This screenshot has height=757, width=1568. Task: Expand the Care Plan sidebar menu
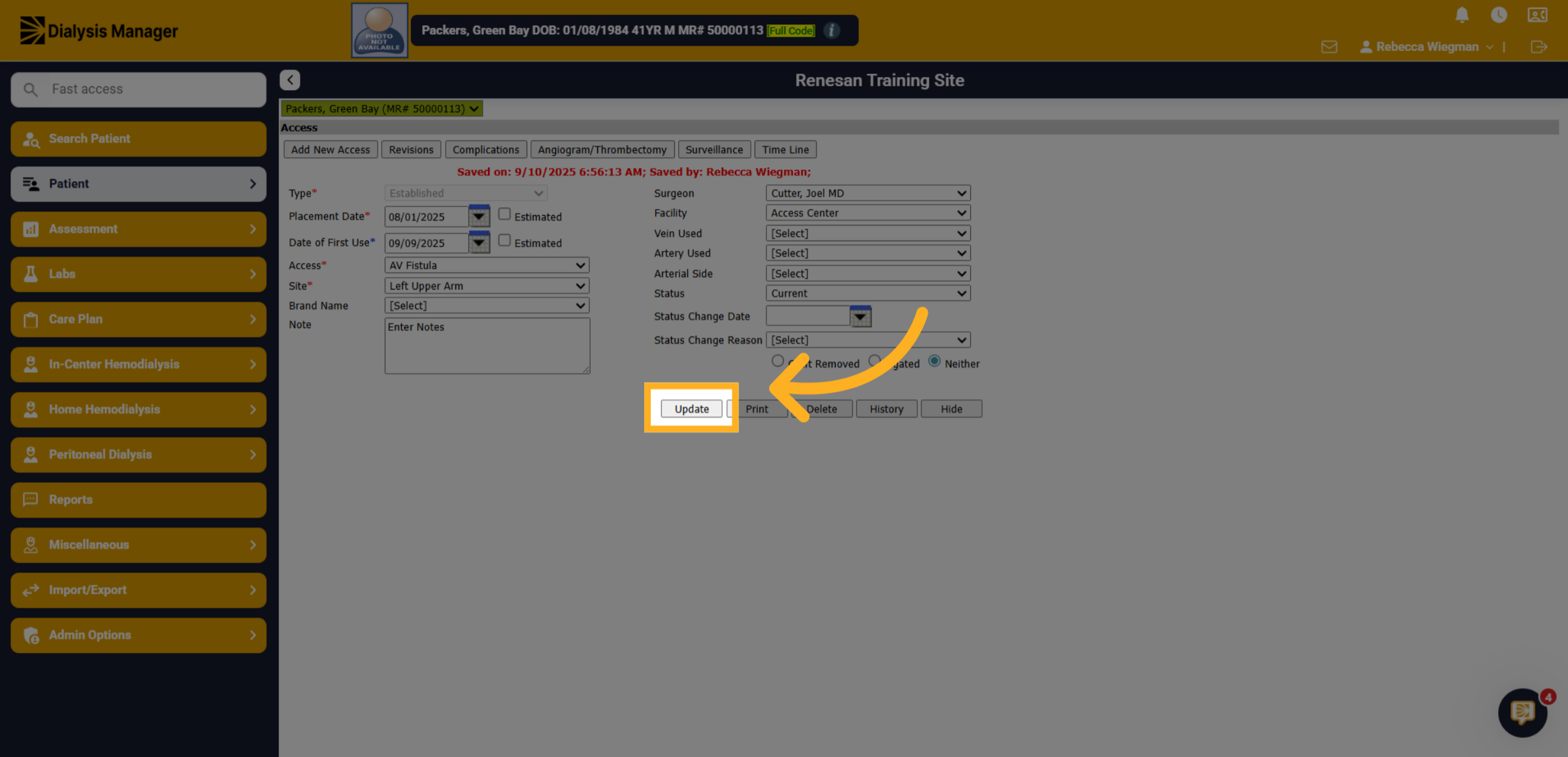click(139, 319)
